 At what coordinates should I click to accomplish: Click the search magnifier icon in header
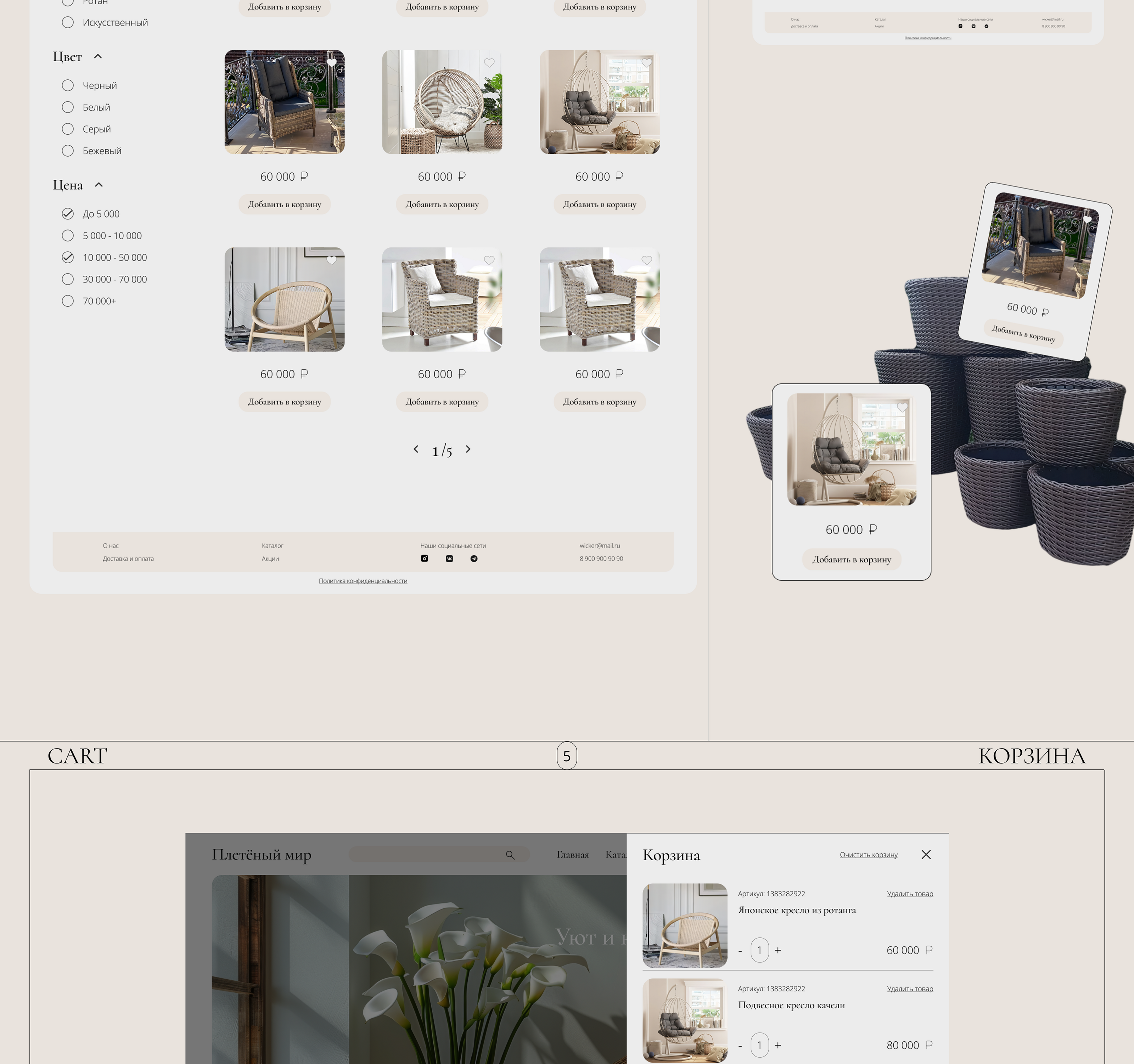[x=510, y=855]
